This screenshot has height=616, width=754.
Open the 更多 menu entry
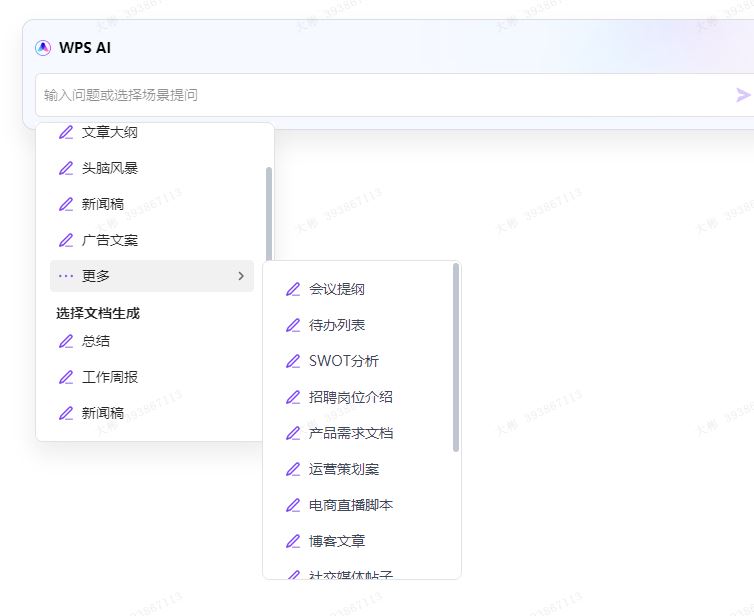[x=152, y=276]
